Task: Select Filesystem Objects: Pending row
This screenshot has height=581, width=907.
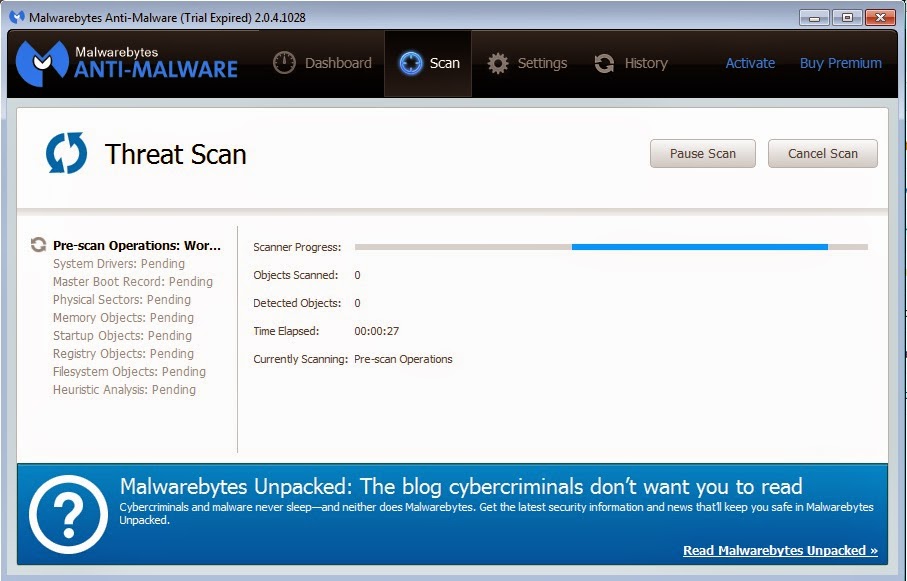Action: [x=129, y=371]
